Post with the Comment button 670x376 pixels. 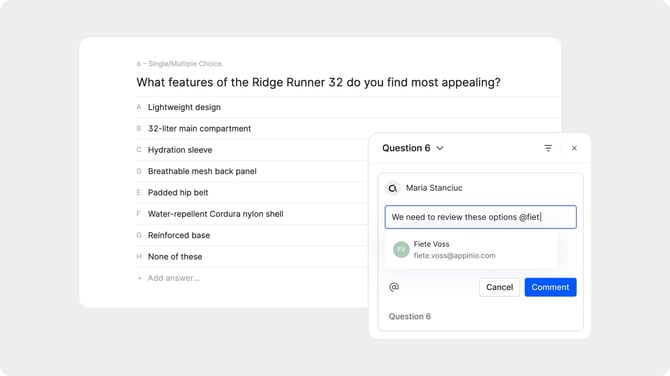click(550, 287)
